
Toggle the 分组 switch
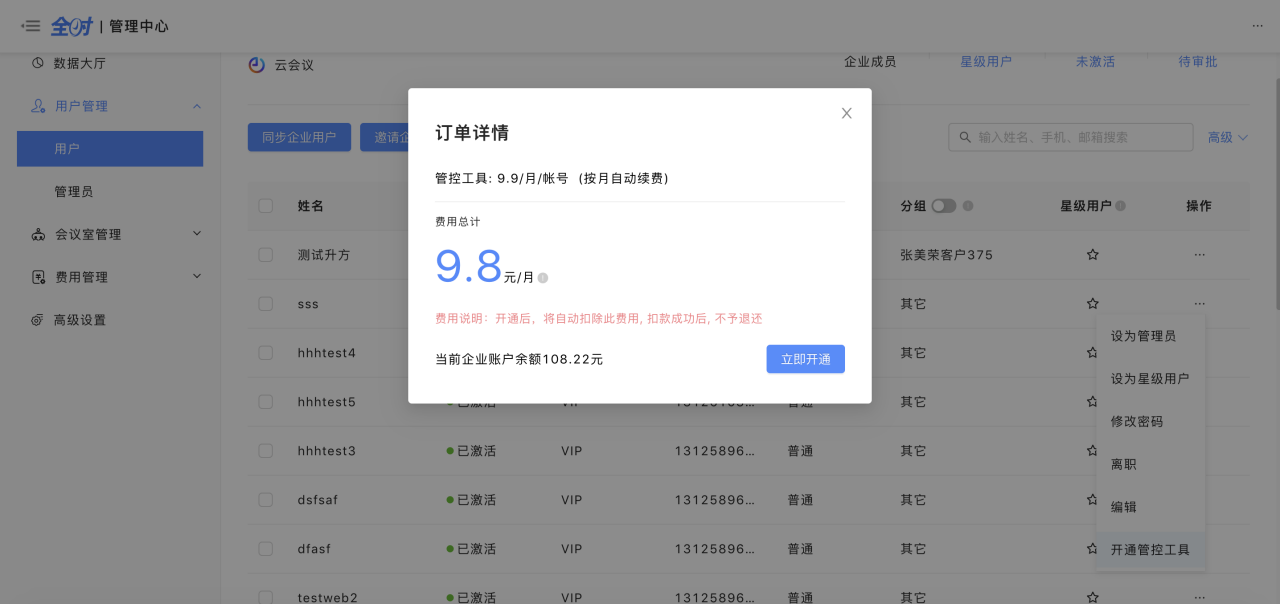(x=943, y=206)
